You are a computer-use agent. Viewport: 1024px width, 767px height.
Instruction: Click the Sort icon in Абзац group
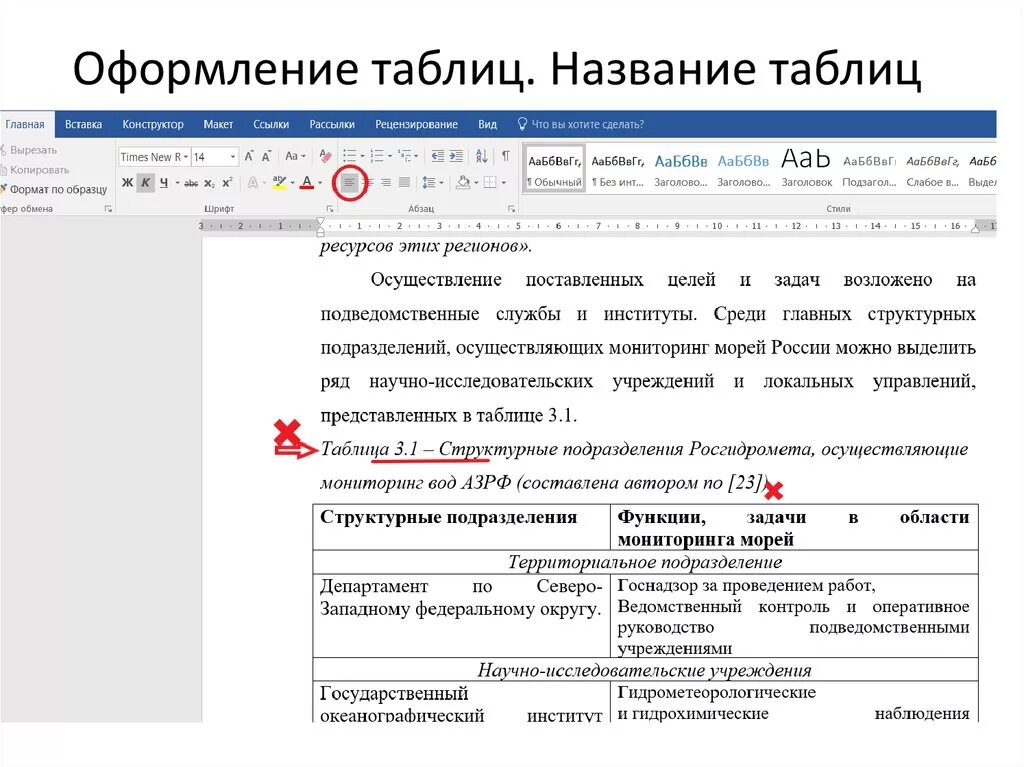pyautogui.click(x=481, y=156)
